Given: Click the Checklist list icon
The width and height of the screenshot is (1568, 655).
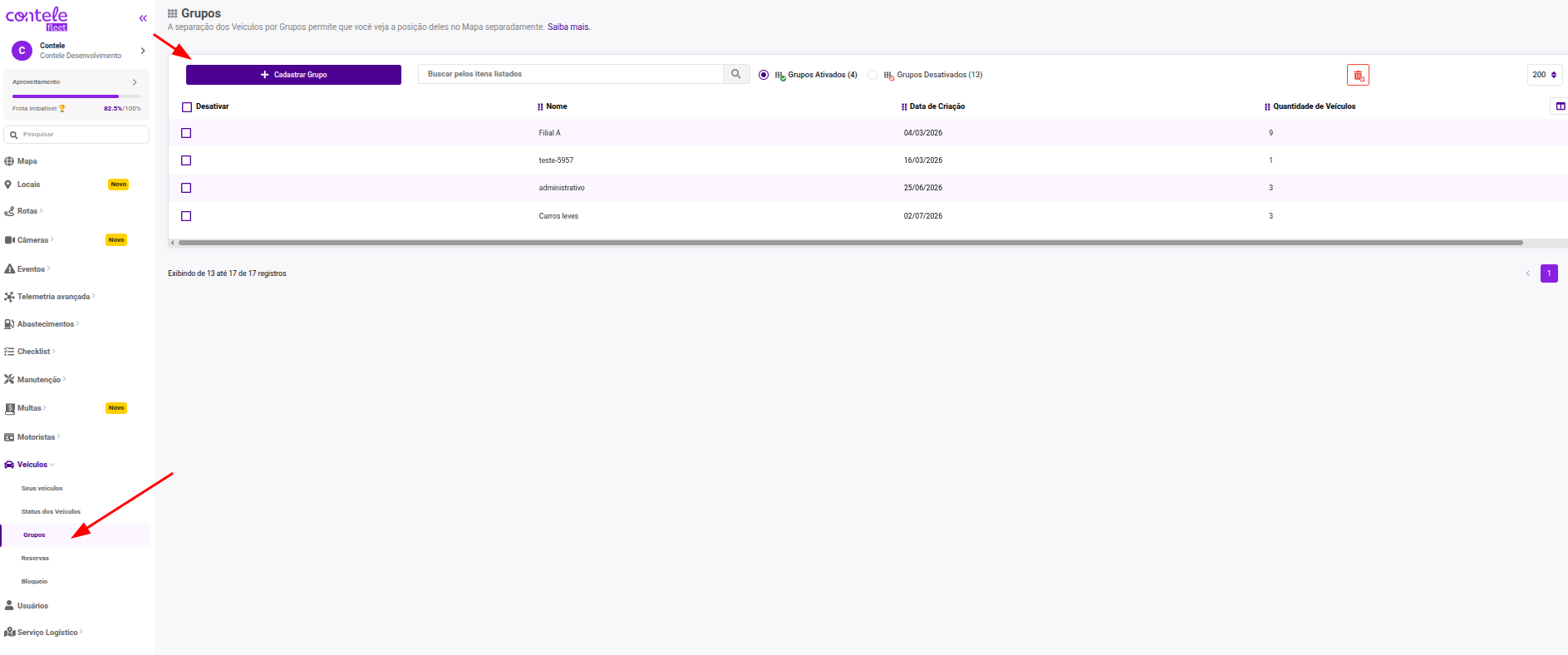Looking at the screenshot, I should coord(9,352).
